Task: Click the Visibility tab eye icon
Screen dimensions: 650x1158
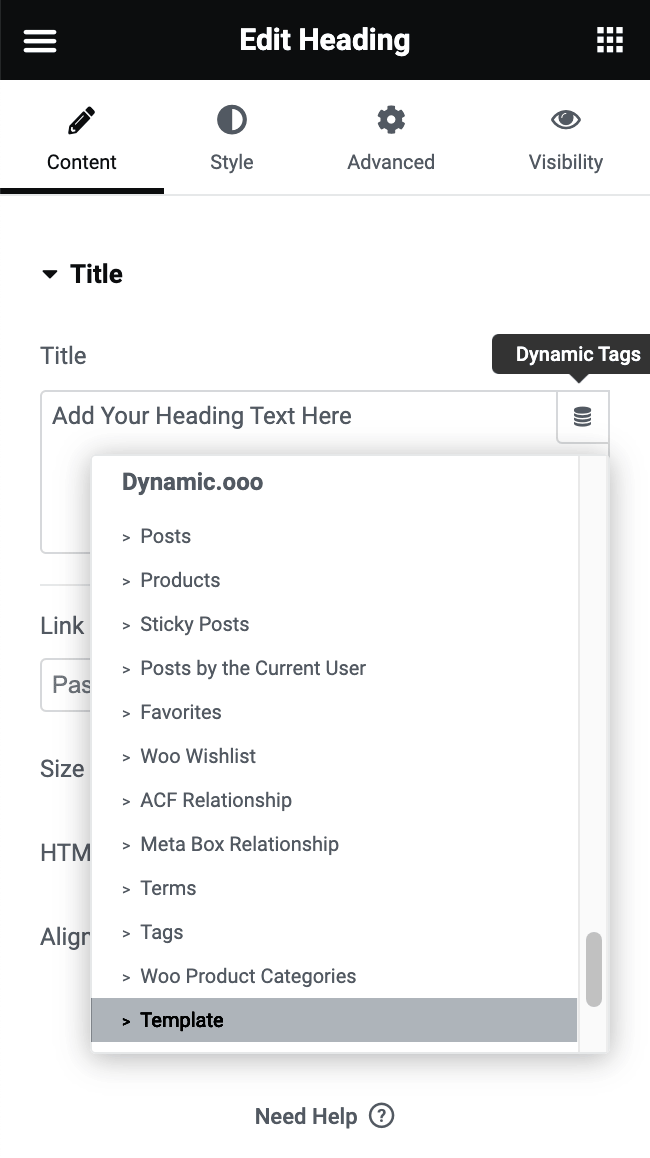Action: click(565, 119)
